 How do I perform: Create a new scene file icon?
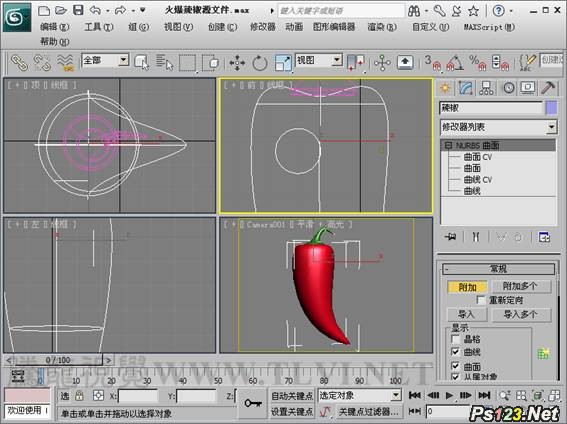pos(44,10)
